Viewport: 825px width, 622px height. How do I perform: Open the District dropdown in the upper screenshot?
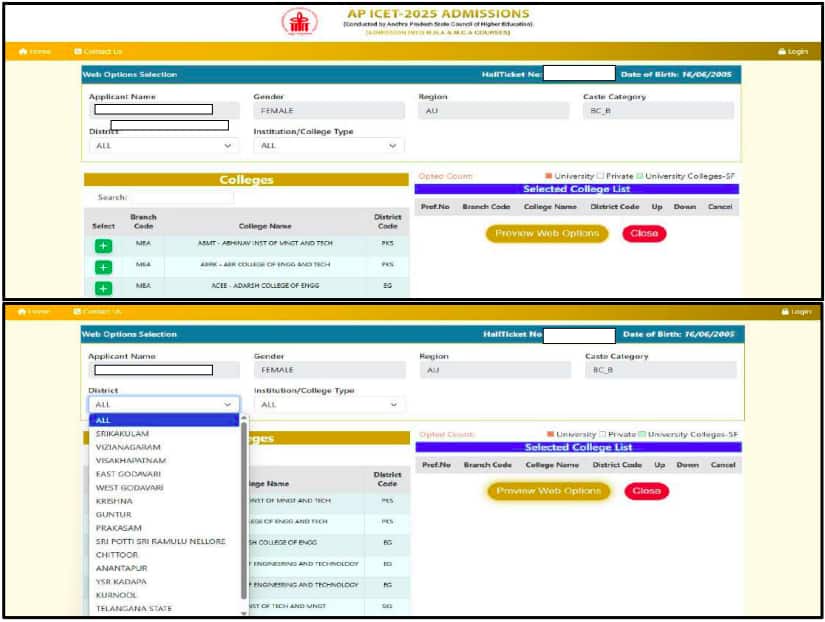point(164,146)
